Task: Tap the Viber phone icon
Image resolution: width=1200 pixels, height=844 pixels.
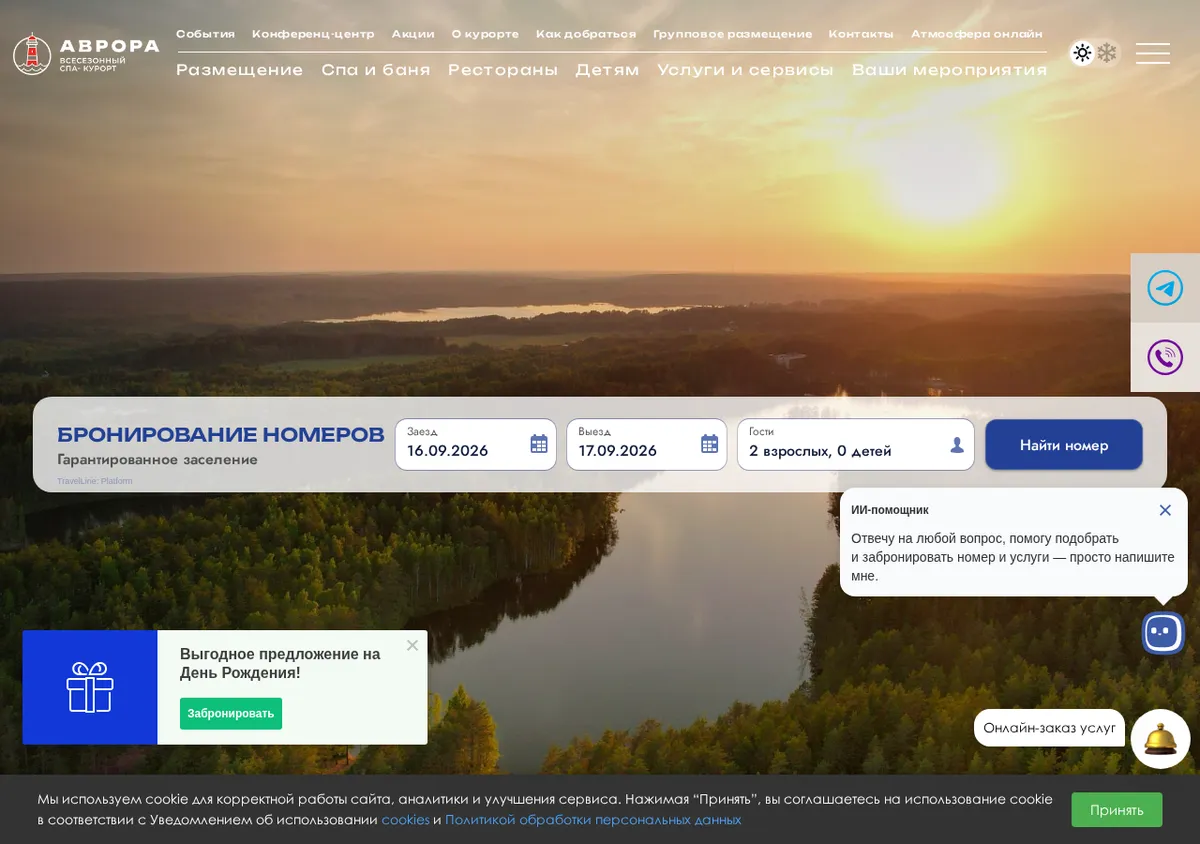Action: 1165,357
